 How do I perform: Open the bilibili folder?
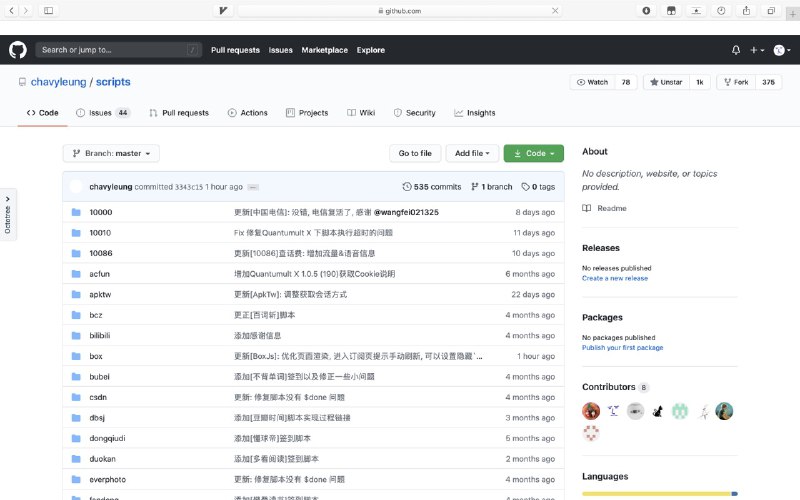pos(99,335)
